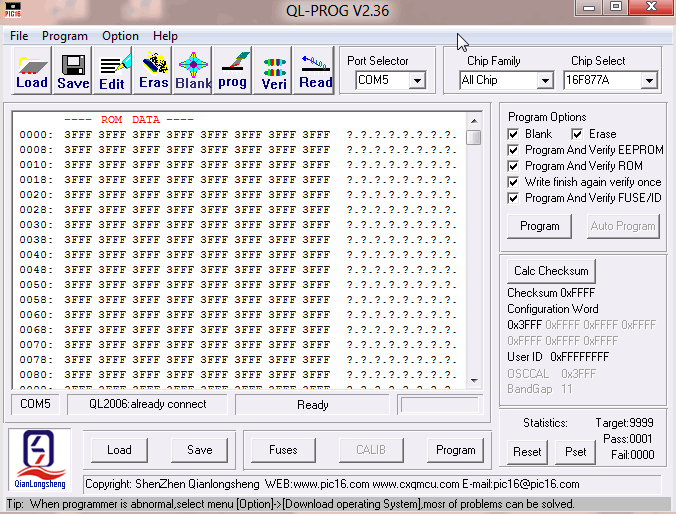Click the QianLongsheng logo image

point(40,459)
